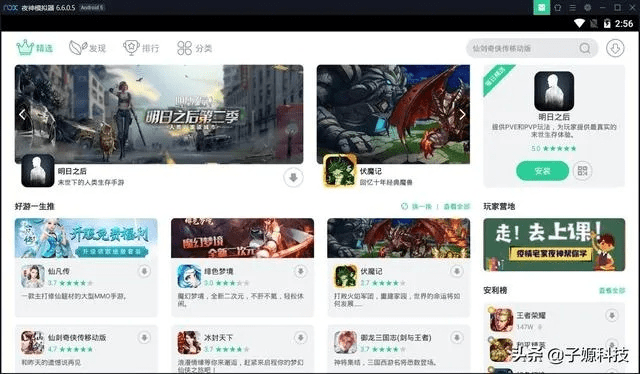Go to the 分类 categories tab
The image size is (640, 374).
pyautogui.click(x=194, y=48)
